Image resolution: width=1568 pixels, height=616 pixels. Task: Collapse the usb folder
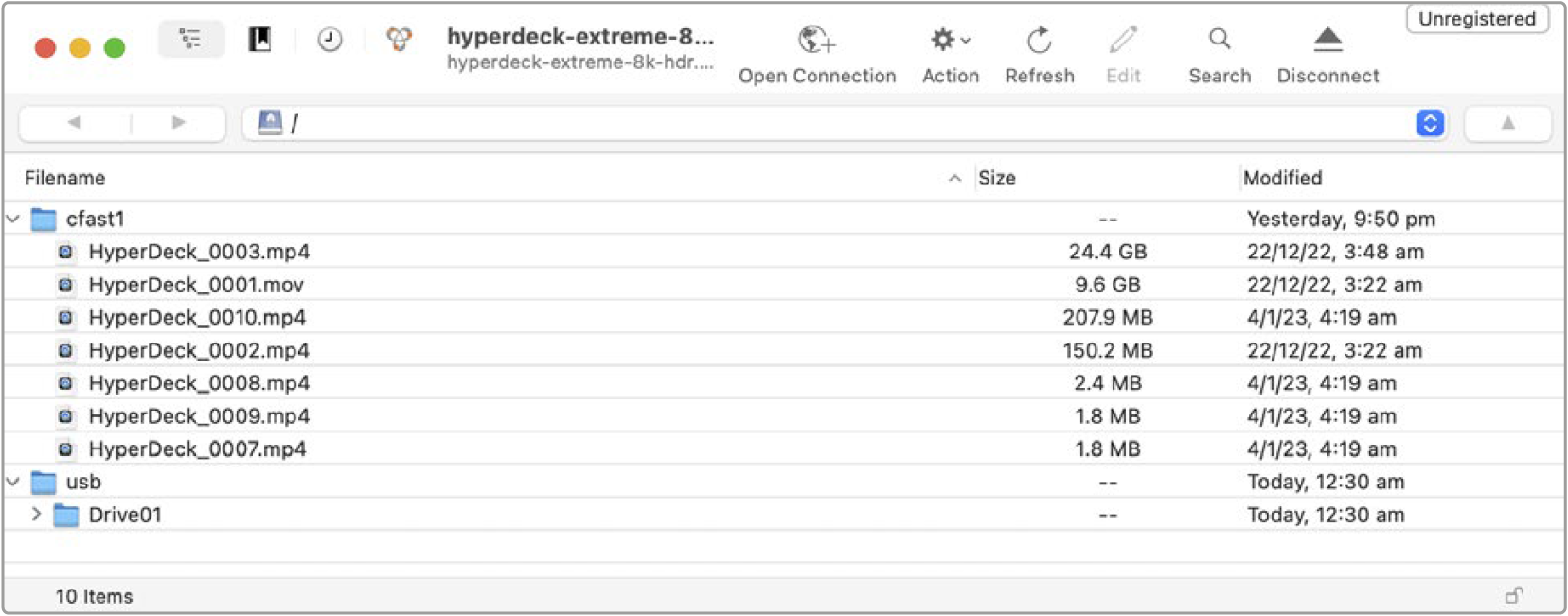pyautogui.click(x=13, y=482)
